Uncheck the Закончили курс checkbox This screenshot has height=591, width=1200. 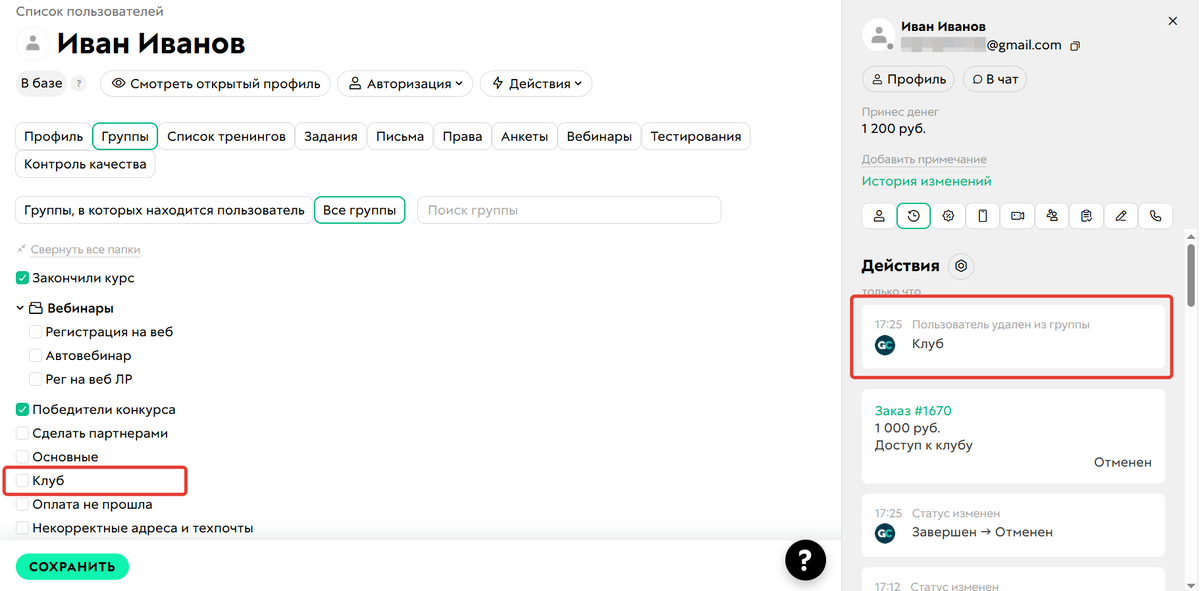pyautogui.click(x=23, y=278)
